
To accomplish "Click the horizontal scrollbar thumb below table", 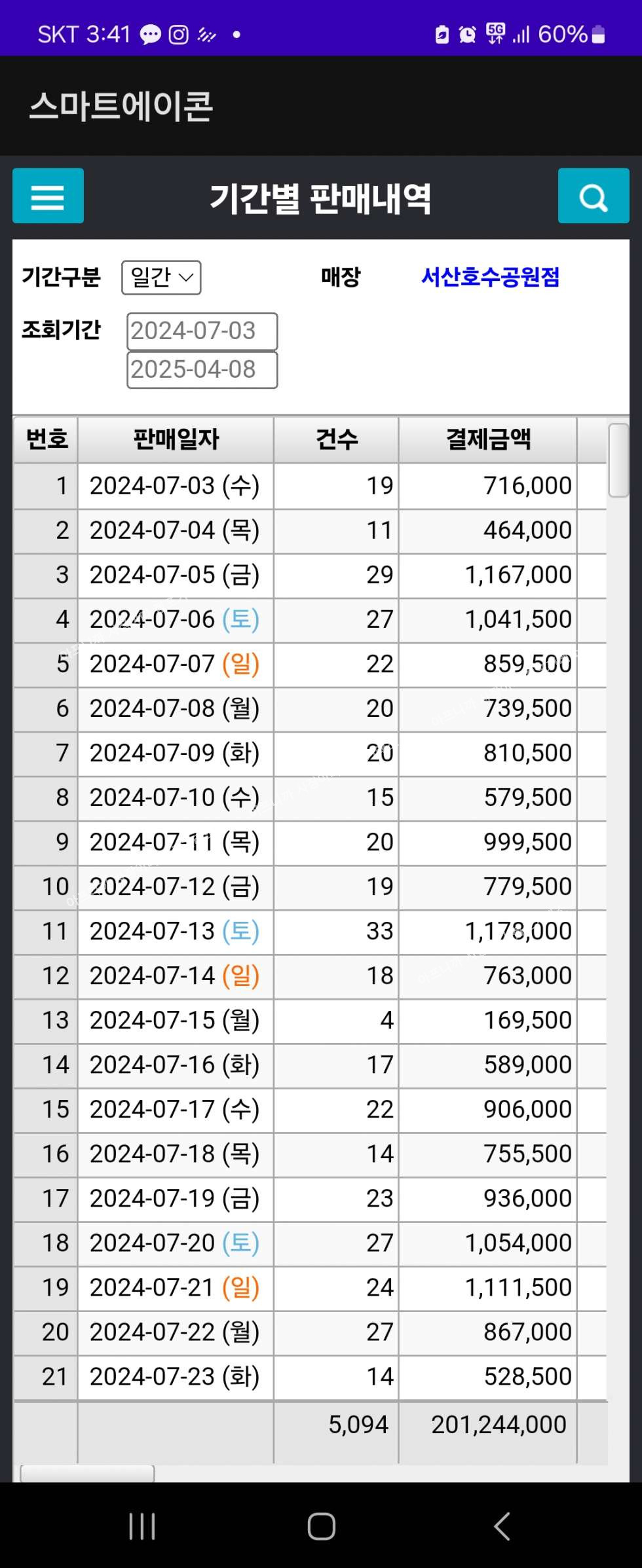I will pyautogui.click(x=87, y=1473).
